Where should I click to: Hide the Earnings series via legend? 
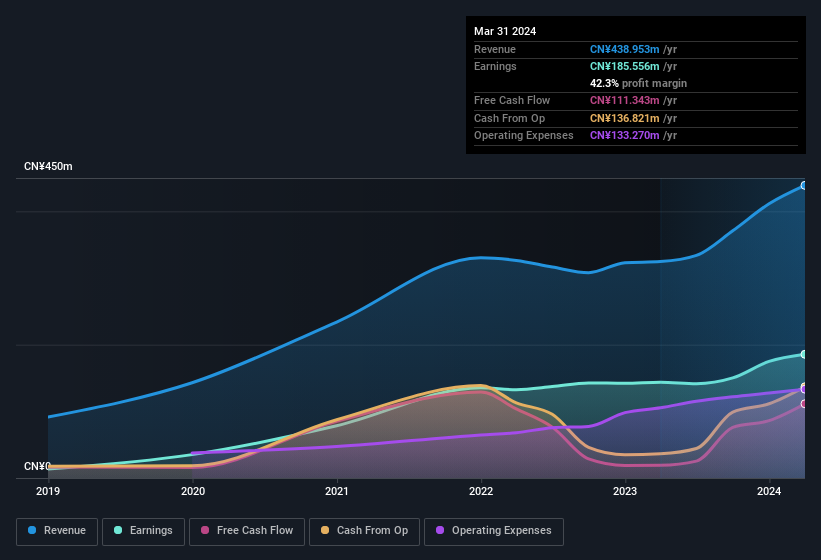tap(143, 531)
